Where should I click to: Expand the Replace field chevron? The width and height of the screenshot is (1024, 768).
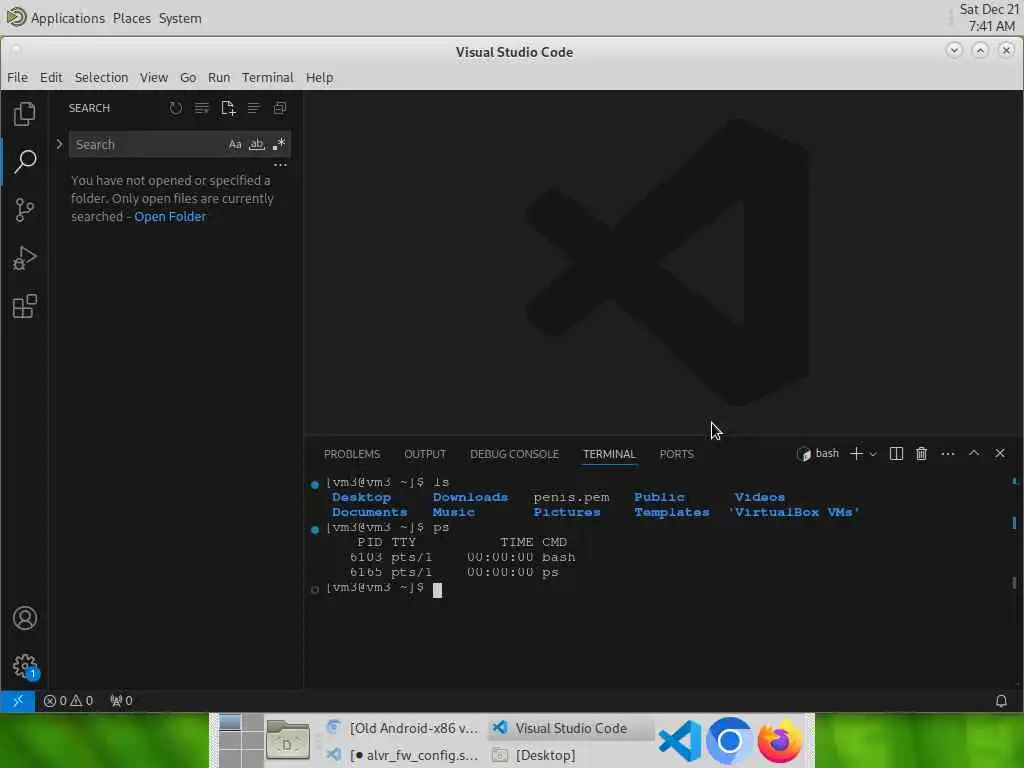click(59, 144)
